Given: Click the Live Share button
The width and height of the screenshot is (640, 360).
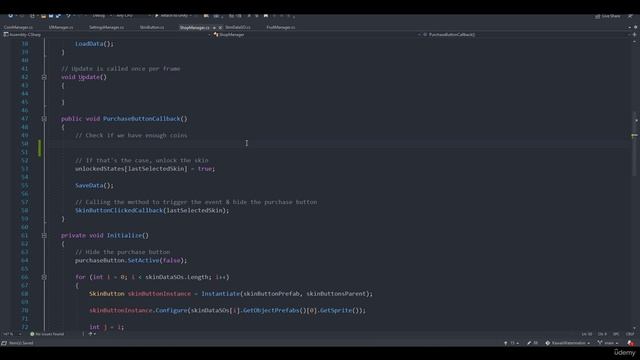Looking at the screenshot, I should pyautogui.click(x=608, y=16).
